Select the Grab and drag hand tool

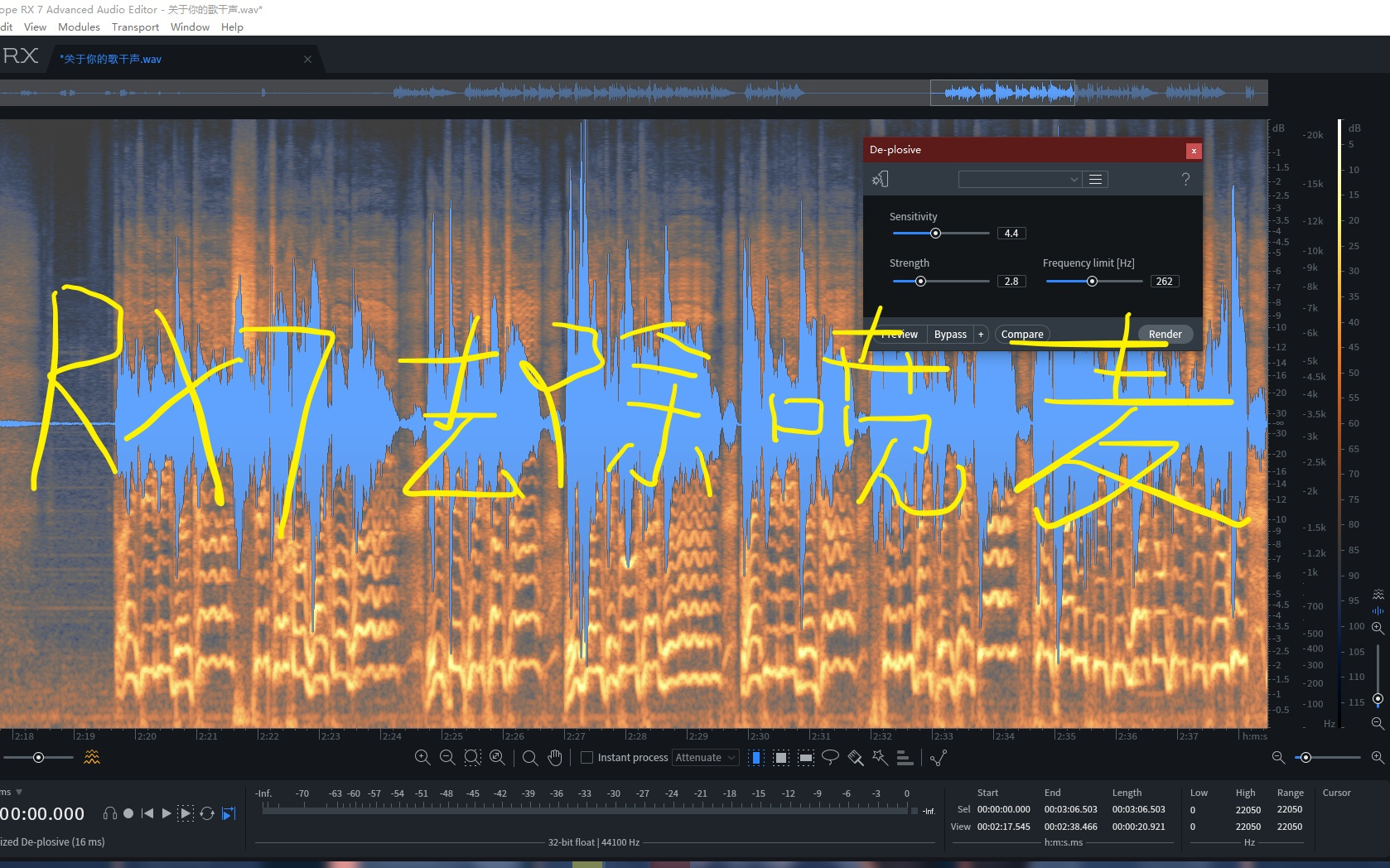[555, 757]
